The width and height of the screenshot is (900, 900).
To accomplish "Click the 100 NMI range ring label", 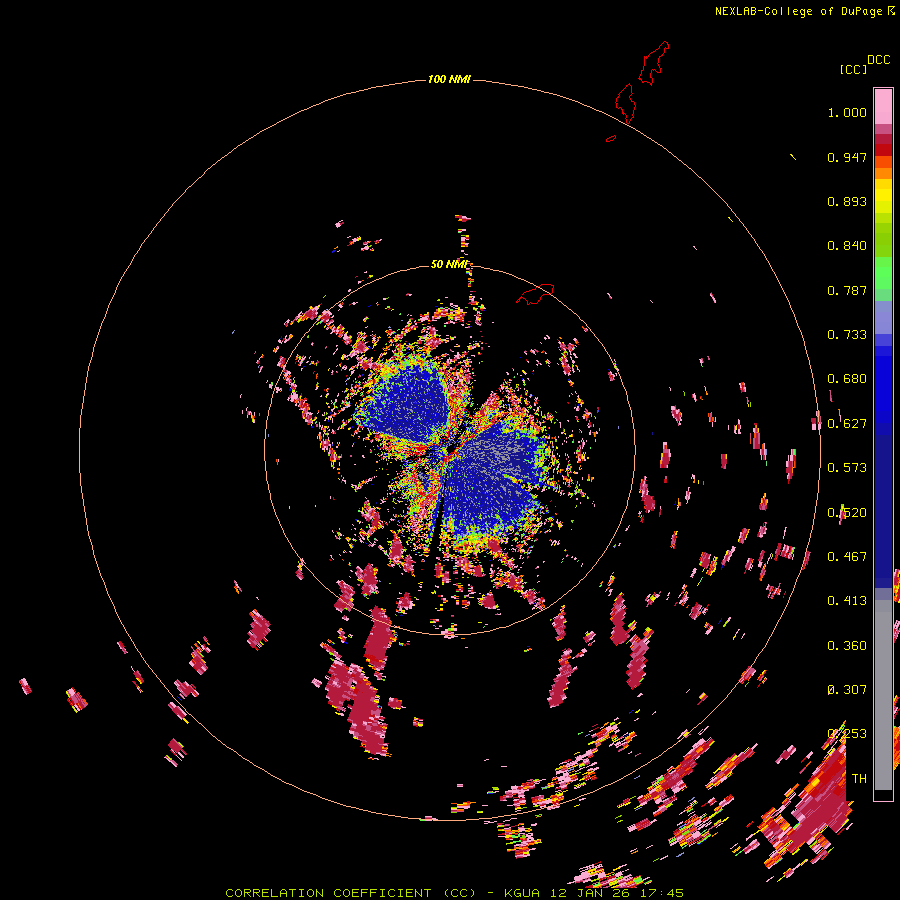I will point(449,79).
